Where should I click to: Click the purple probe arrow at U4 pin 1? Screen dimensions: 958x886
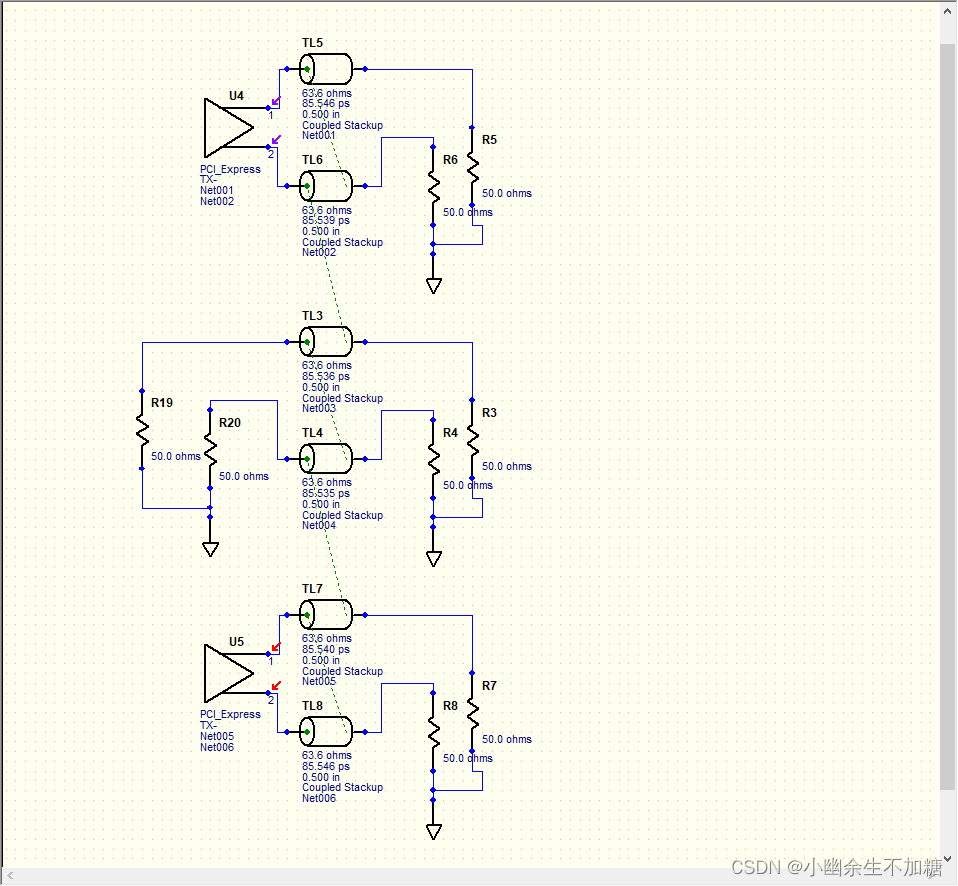click(276, 101)
